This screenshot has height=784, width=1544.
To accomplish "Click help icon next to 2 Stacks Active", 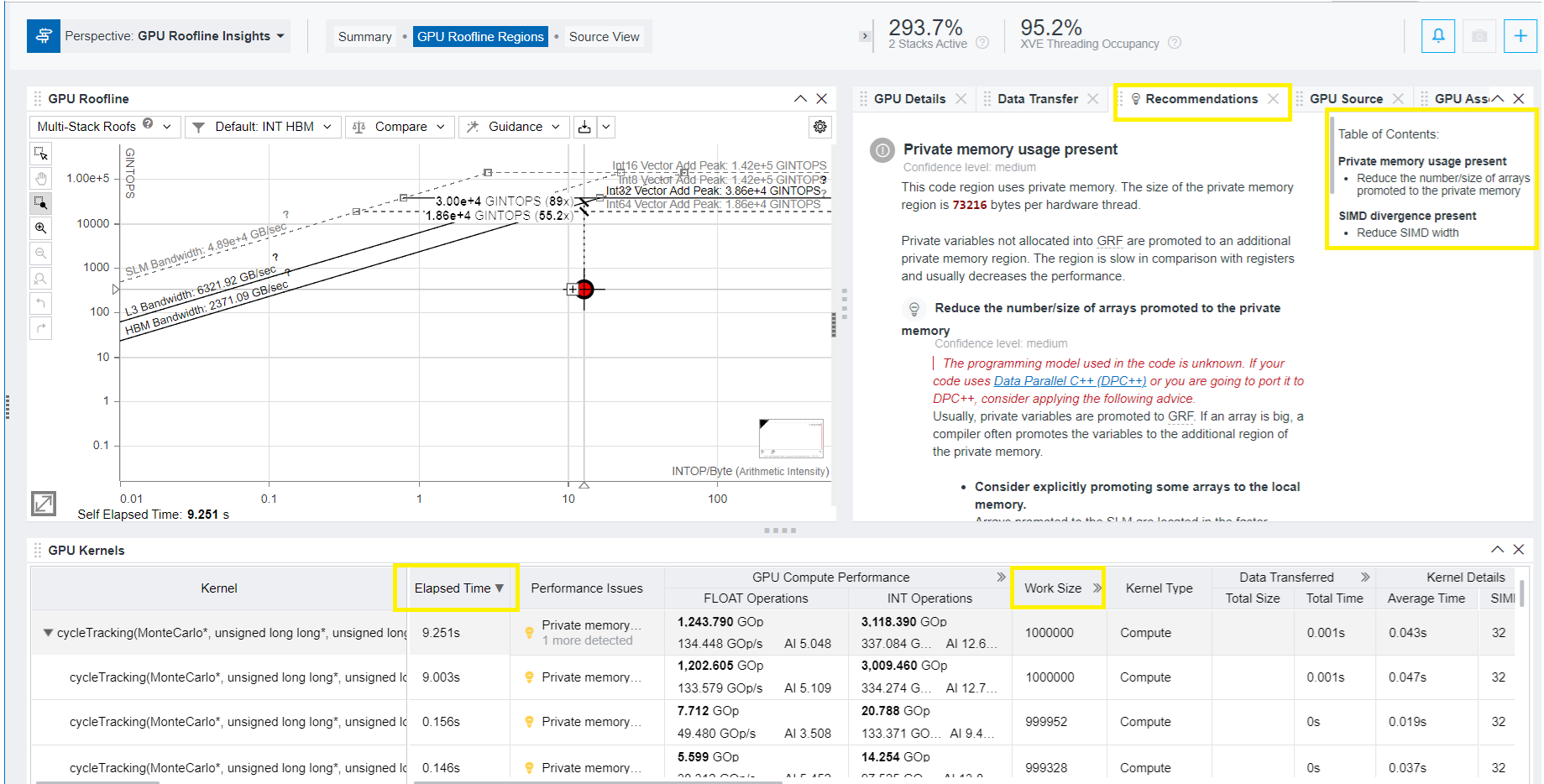I will pyautogui.click(x=982, y=43).
